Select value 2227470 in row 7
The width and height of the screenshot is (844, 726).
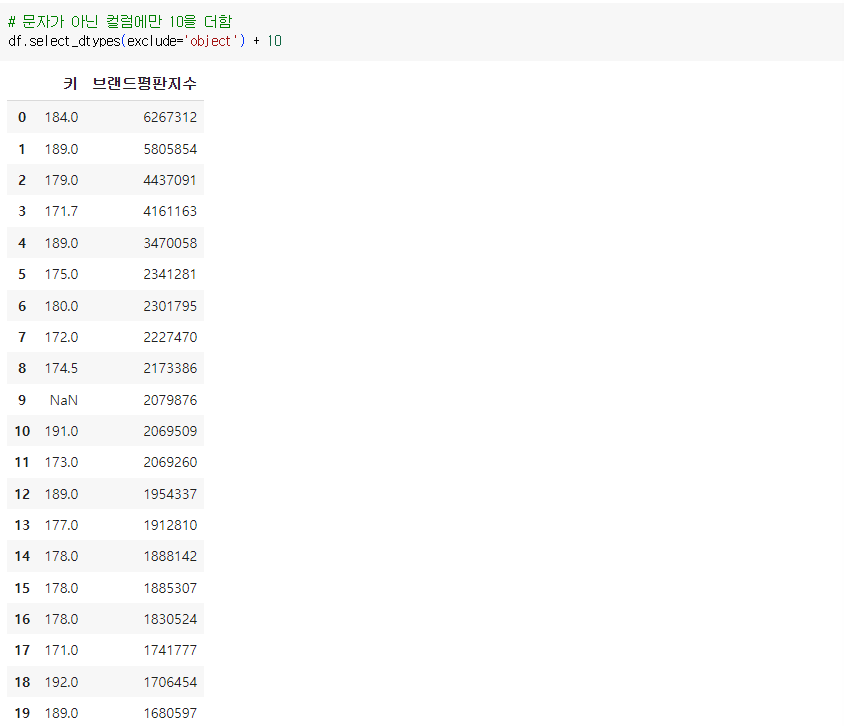(170, 337)
